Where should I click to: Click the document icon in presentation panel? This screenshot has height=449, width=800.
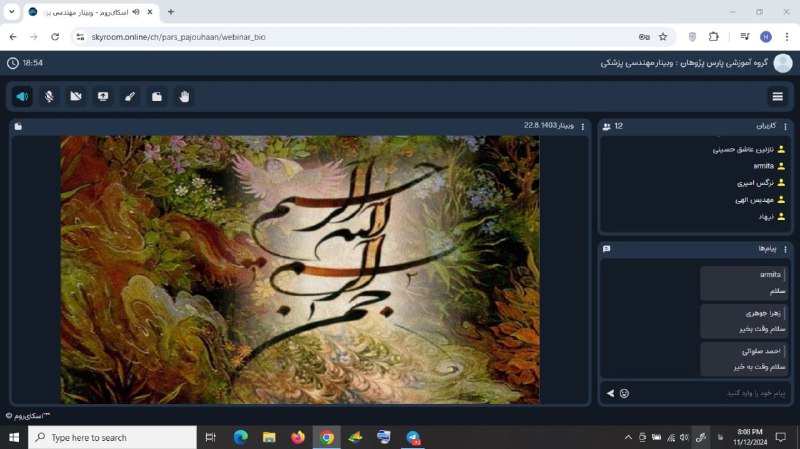point(18,127)
